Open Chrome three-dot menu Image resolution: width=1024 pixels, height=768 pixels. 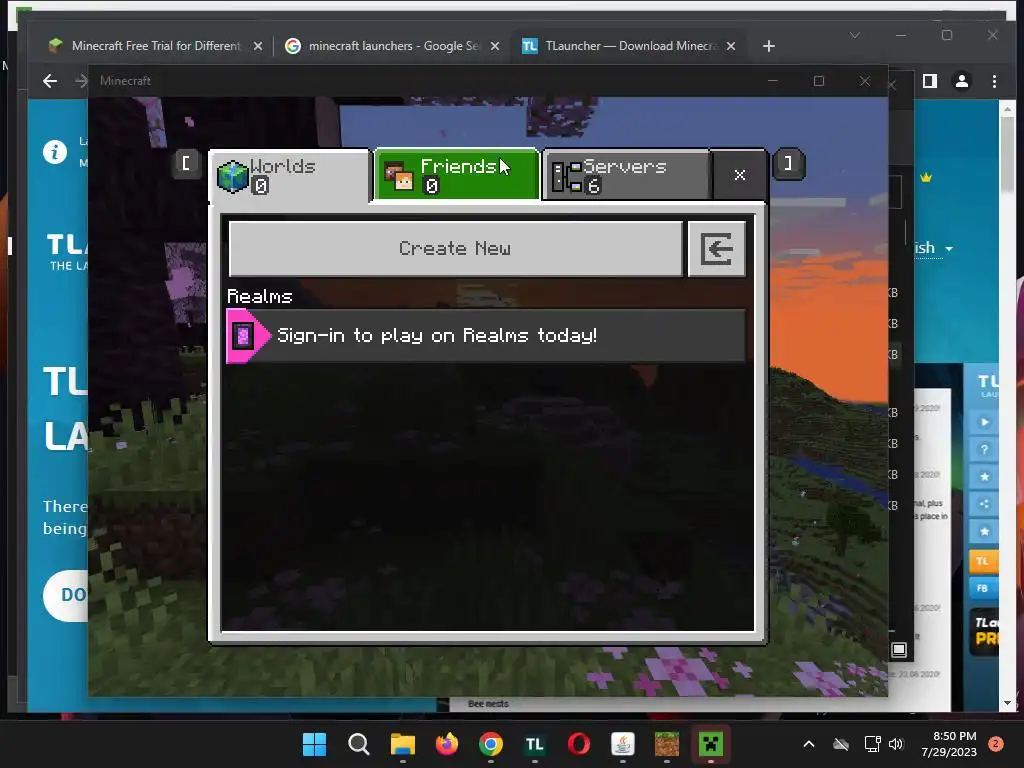click(994, 81)
